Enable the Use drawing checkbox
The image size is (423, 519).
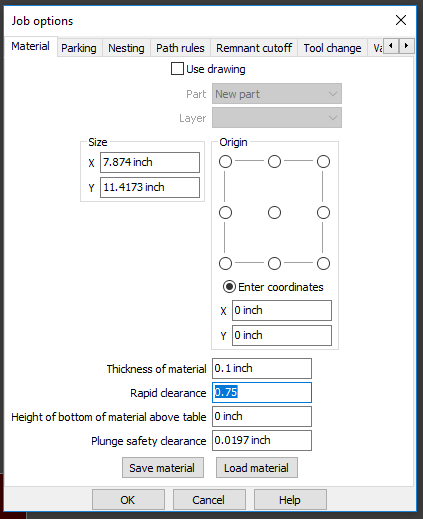[x=177, y=69]
